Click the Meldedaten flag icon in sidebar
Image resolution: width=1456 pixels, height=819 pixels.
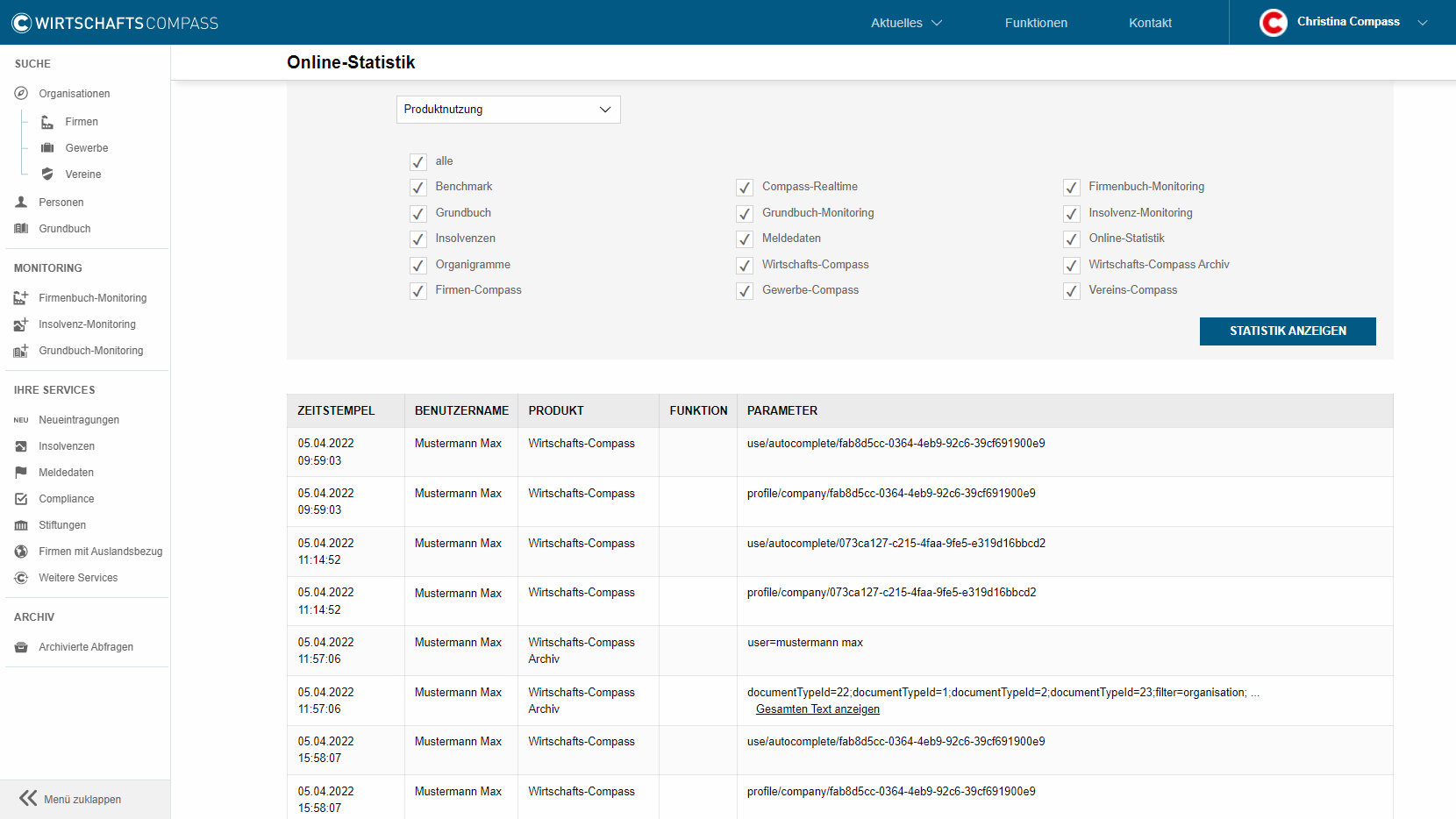pyautogui.click(x=21, y=473)
